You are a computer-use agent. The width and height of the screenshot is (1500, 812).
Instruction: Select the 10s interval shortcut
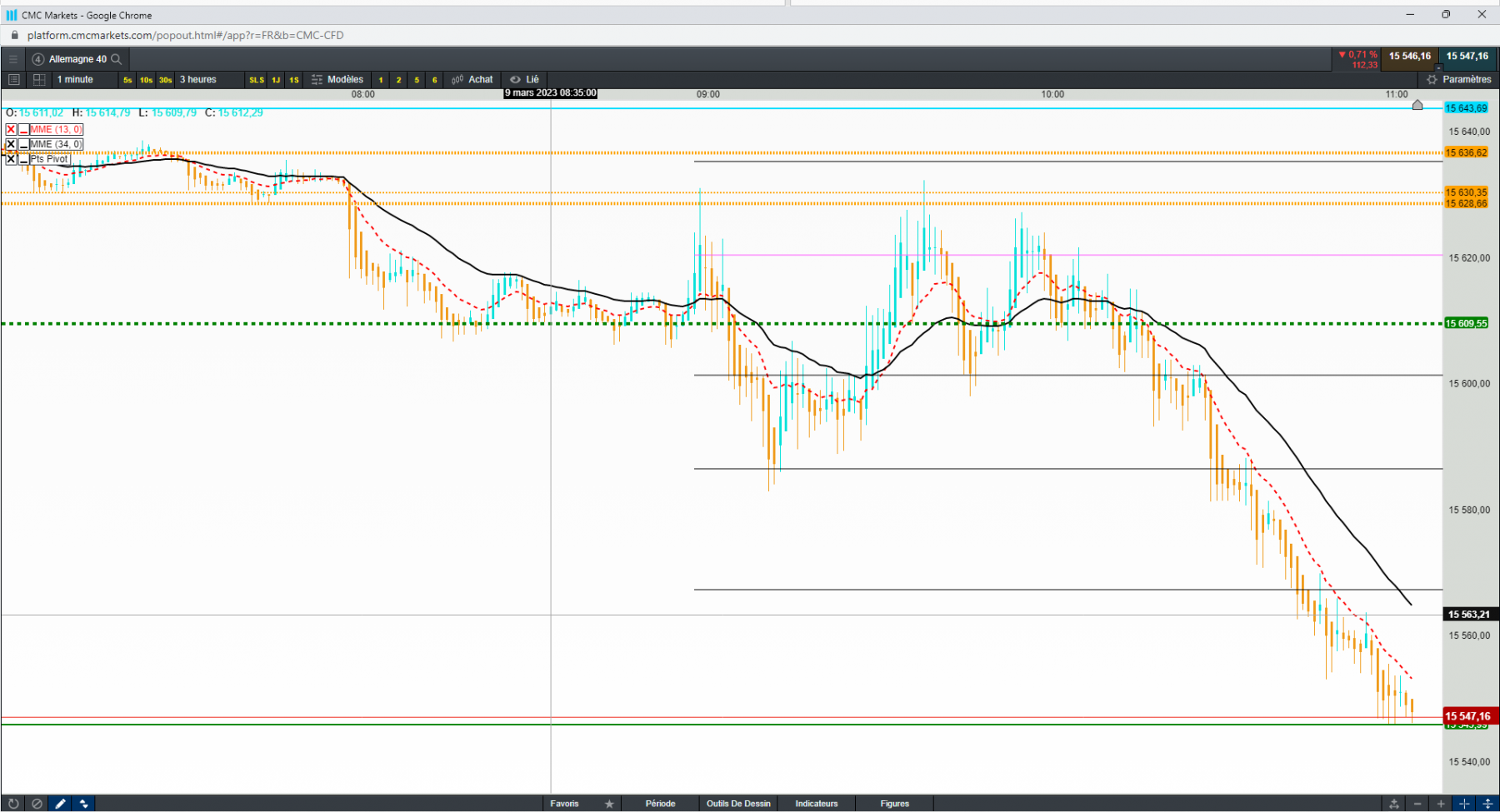pyautogui.click(x=146, y=80)
